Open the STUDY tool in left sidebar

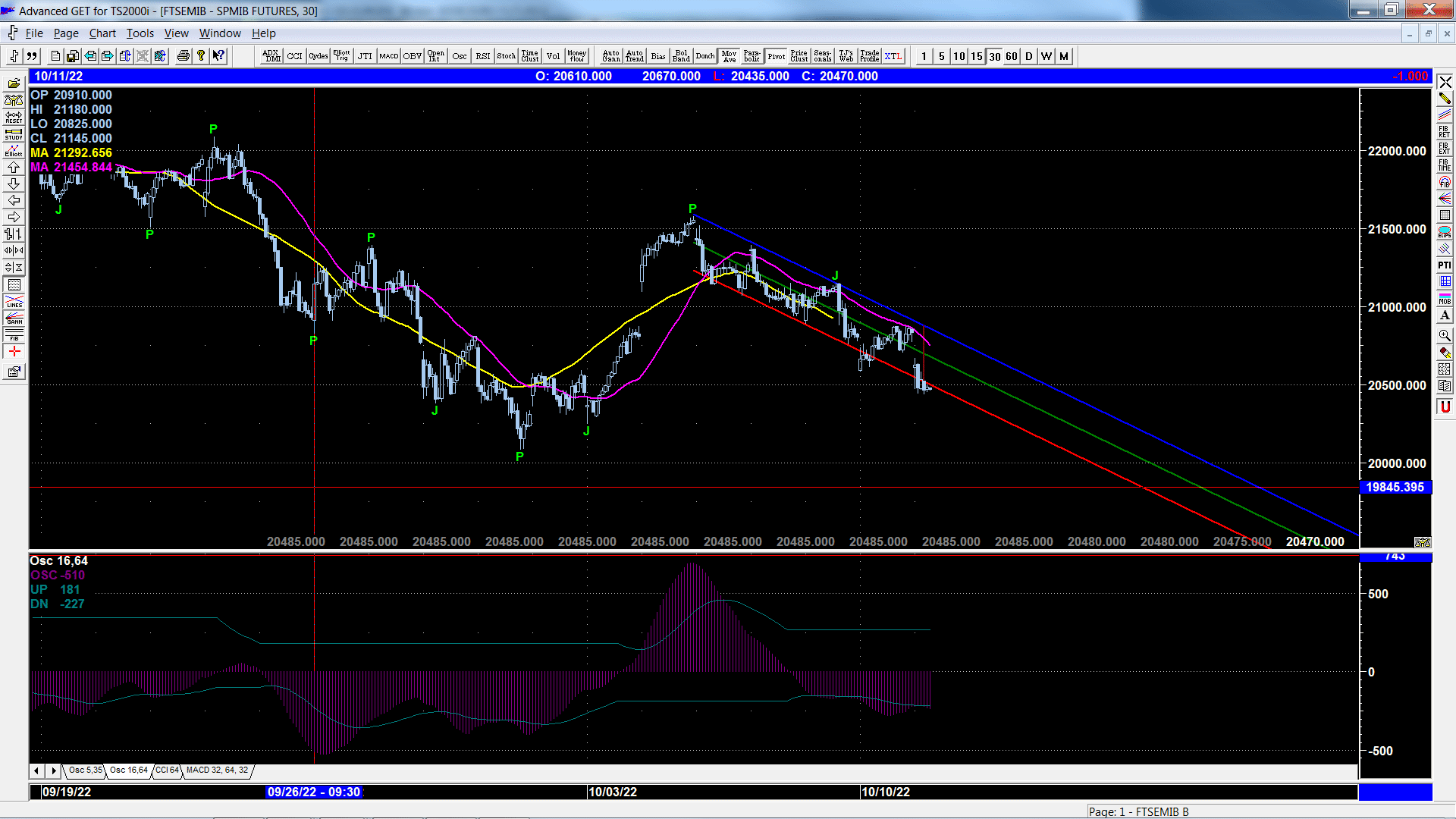coord(14,133)
